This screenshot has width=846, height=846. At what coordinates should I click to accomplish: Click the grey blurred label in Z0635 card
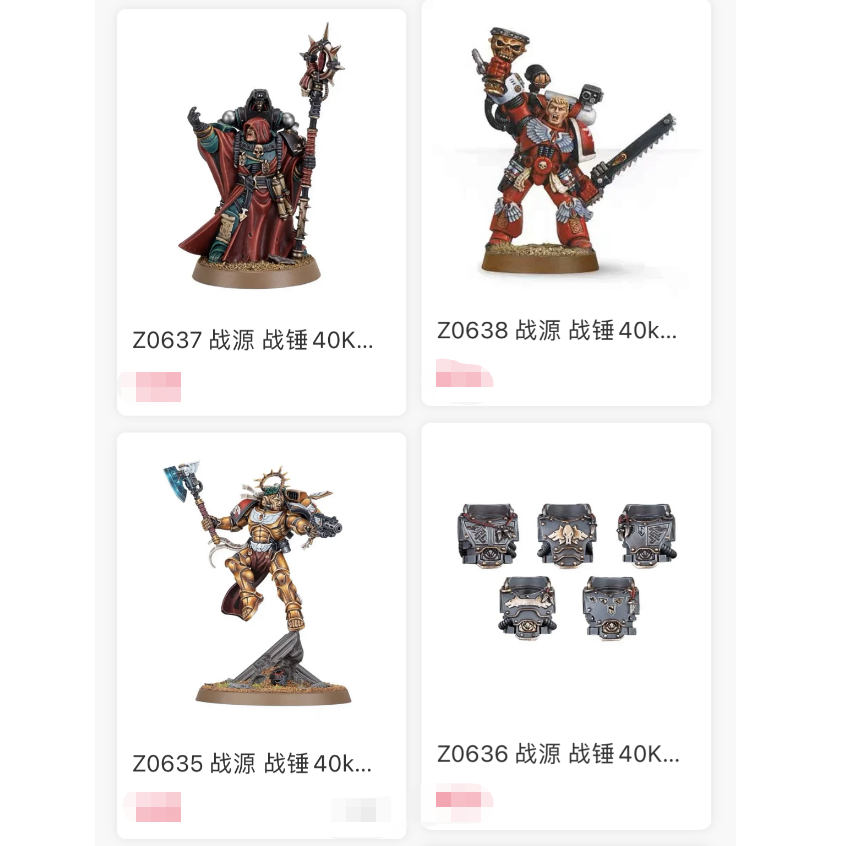(x=360, y=809)
